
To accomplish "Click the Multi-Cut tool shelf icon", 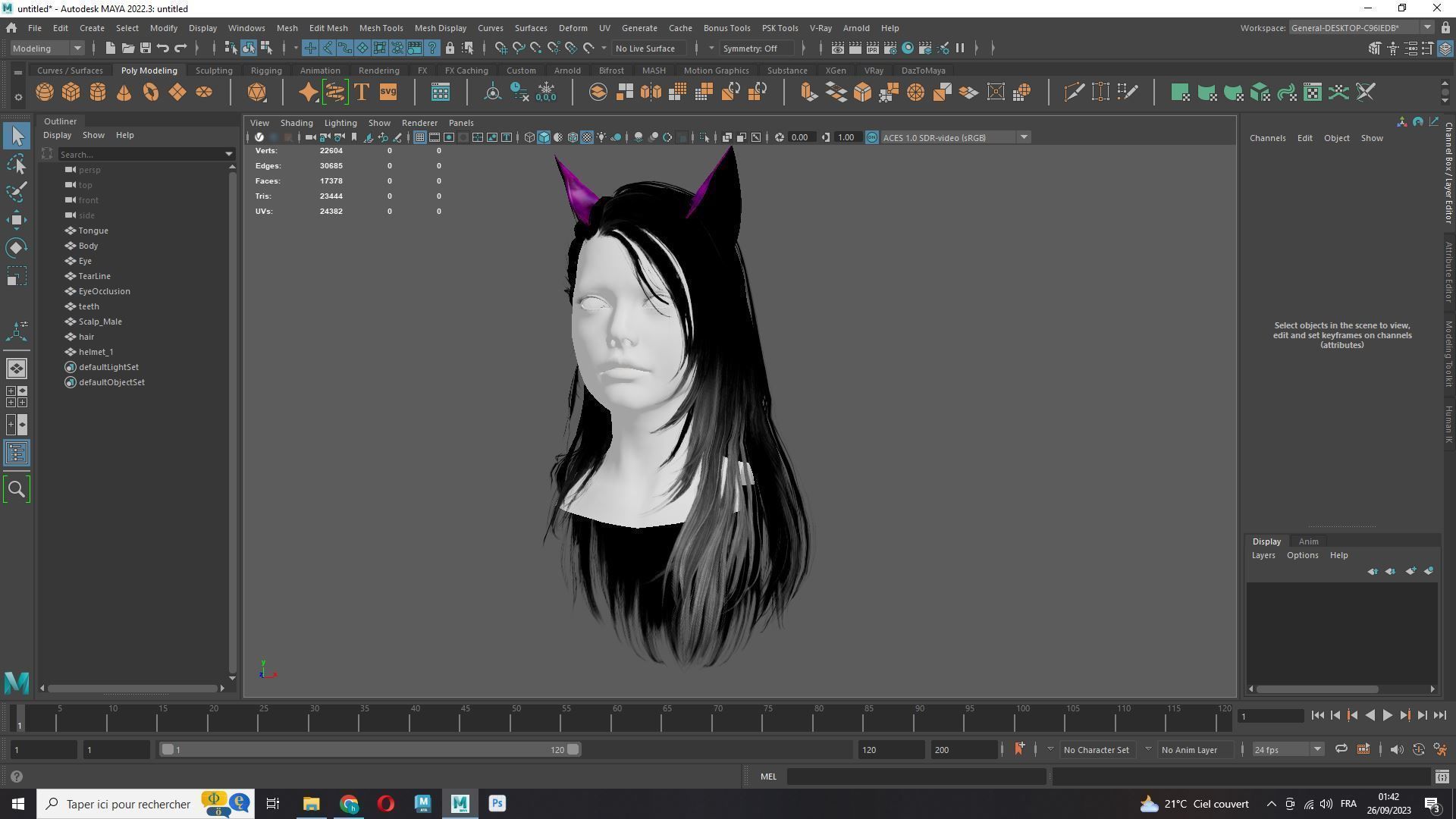I will [x=1074, y=93].
